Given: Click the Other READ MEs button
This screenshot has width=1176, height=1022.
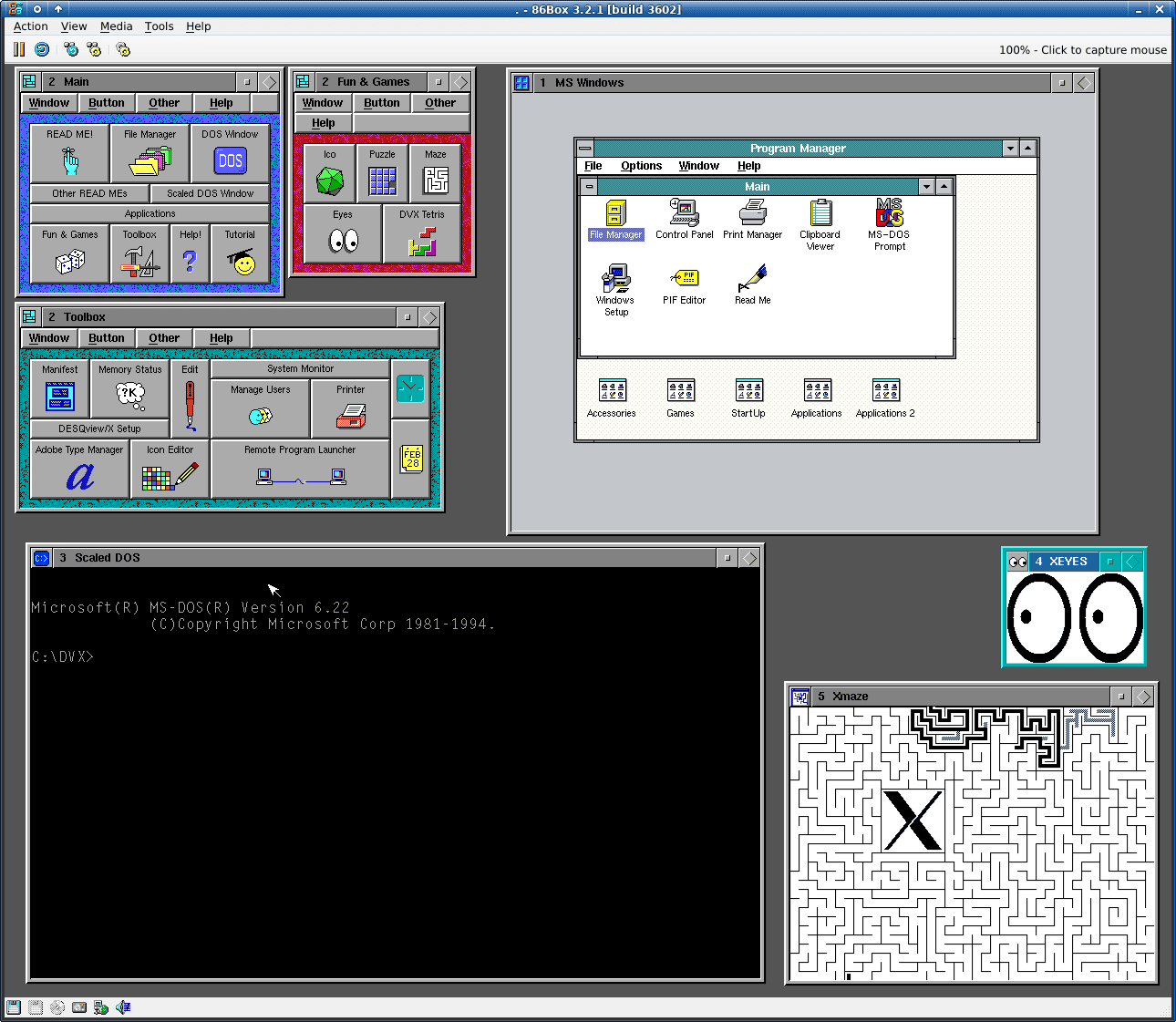Looking at the screenshot, I should point(89,193).
